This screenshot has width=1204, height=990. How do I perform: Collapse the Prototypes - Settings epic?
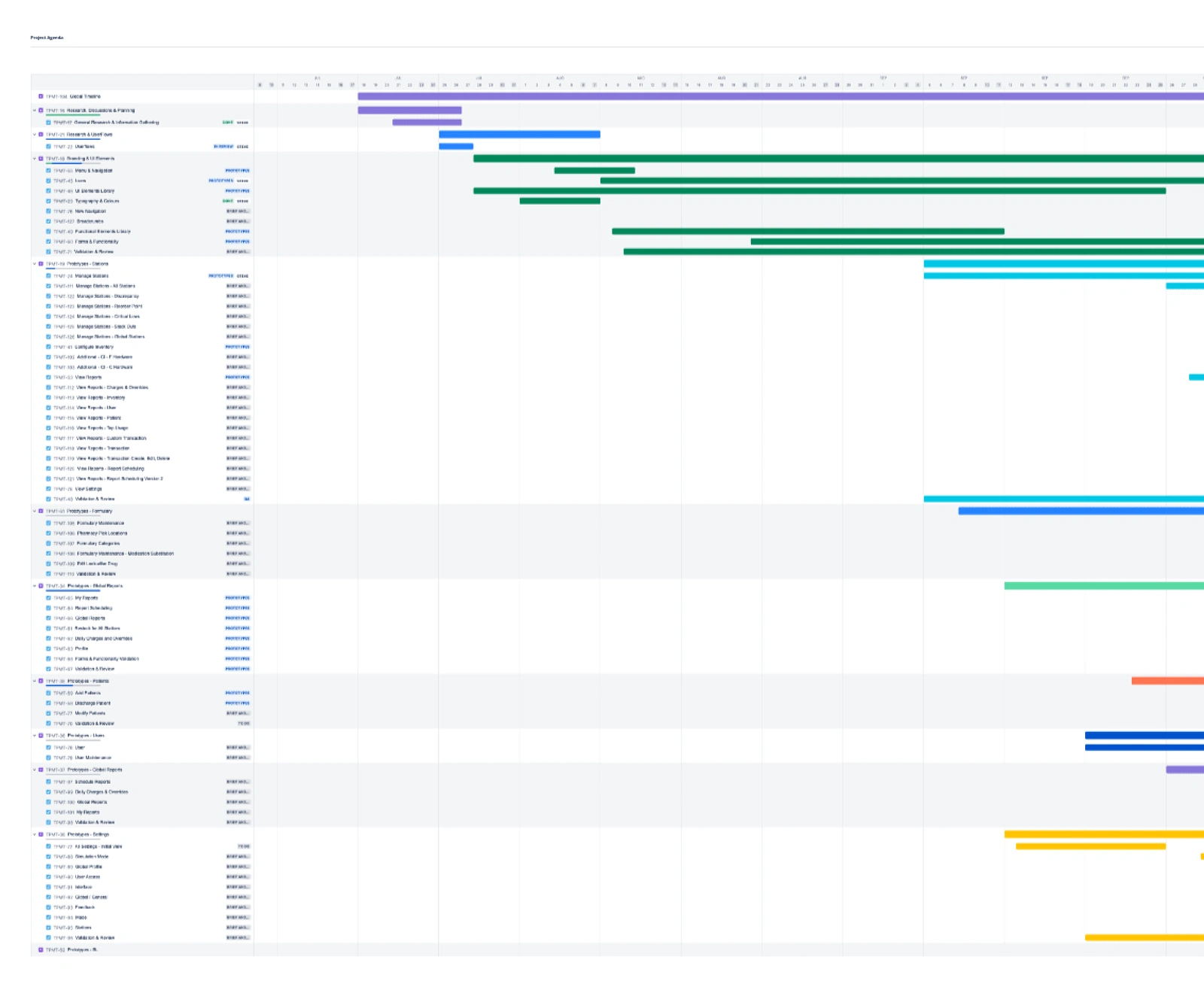tap(35, 834)
